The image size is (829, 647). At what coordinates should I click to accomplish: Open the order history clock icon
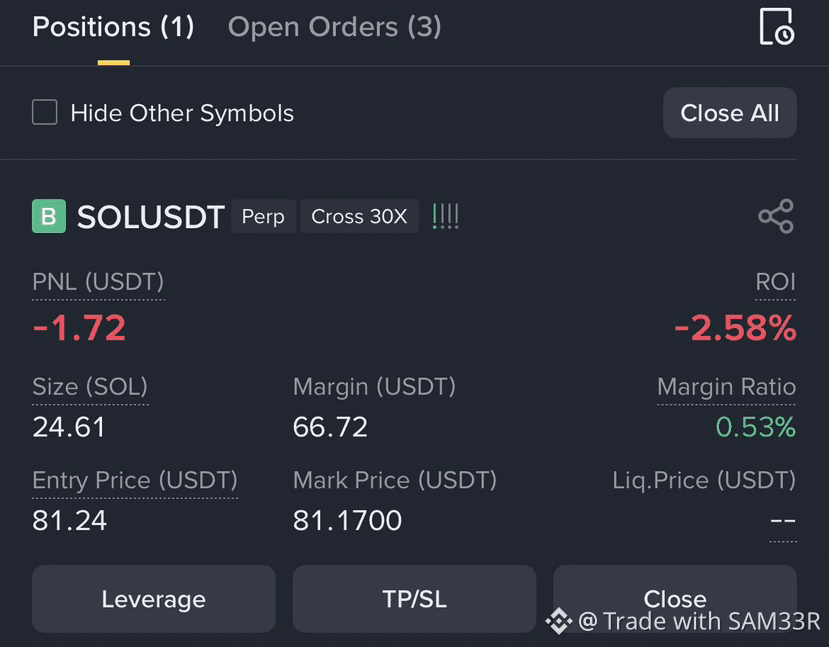click(x=777, y=26)
